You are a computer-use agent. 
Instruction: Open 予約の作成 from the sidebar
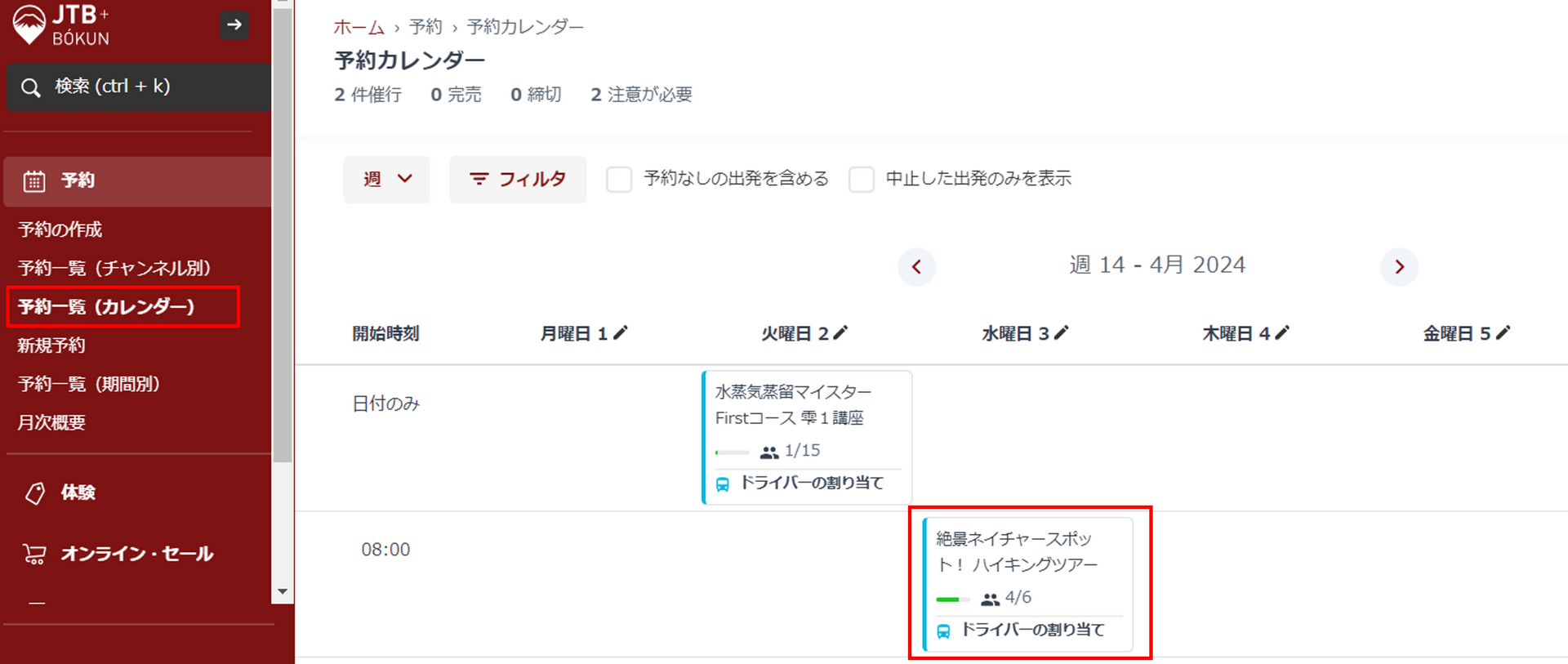[60, 230]
